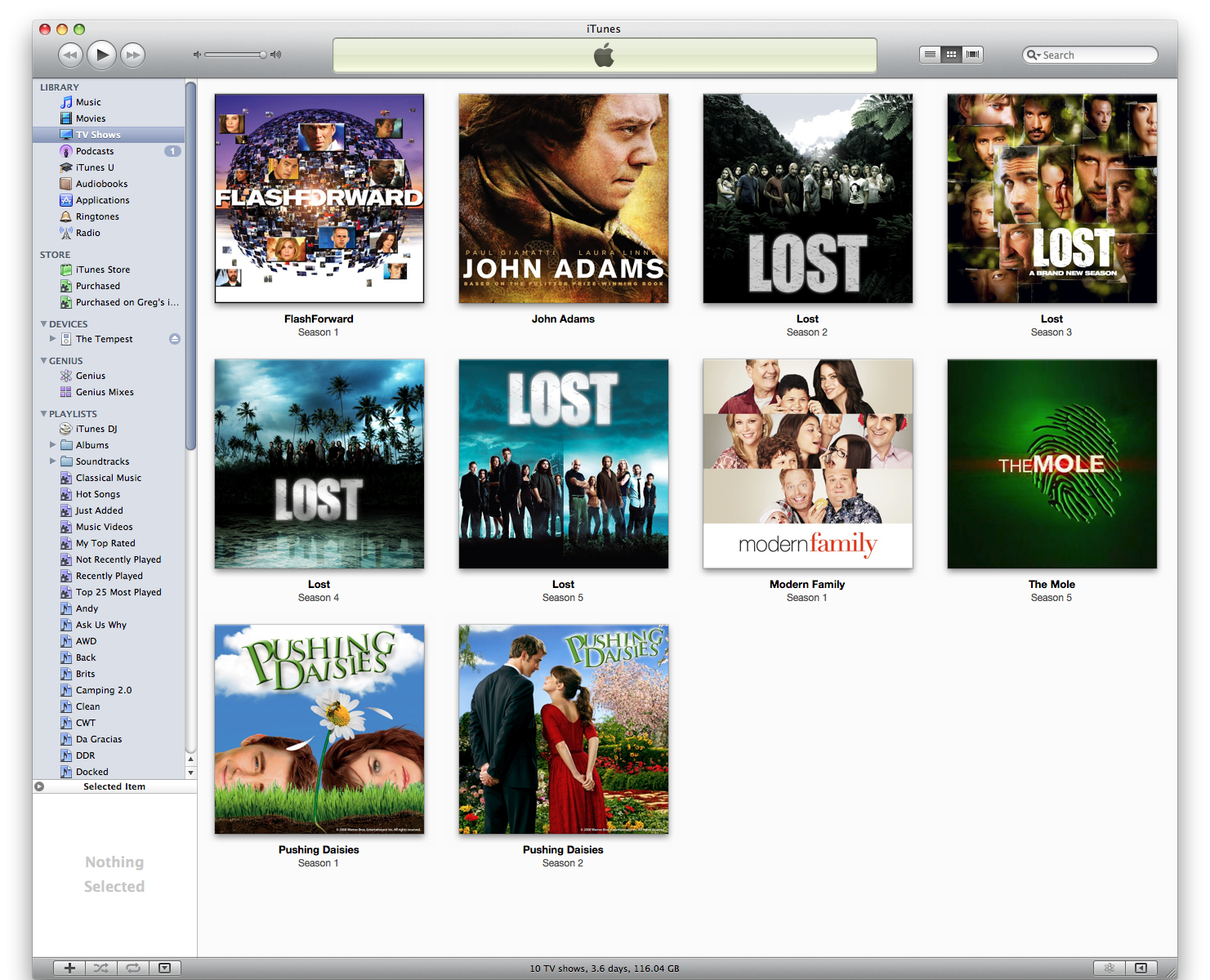Select Lost Season 2 artwork
1210x980 pixels.
[x=808, y=198]
